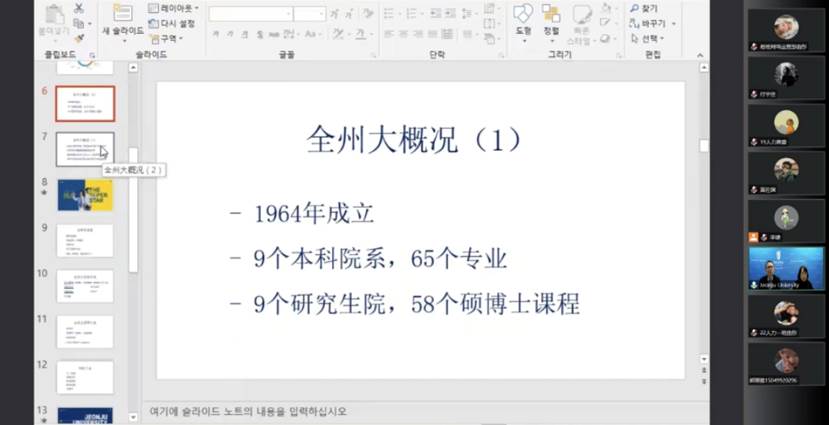Toggle align left paragraph
This screenshot has width=829, height=425.
point(389,34)
